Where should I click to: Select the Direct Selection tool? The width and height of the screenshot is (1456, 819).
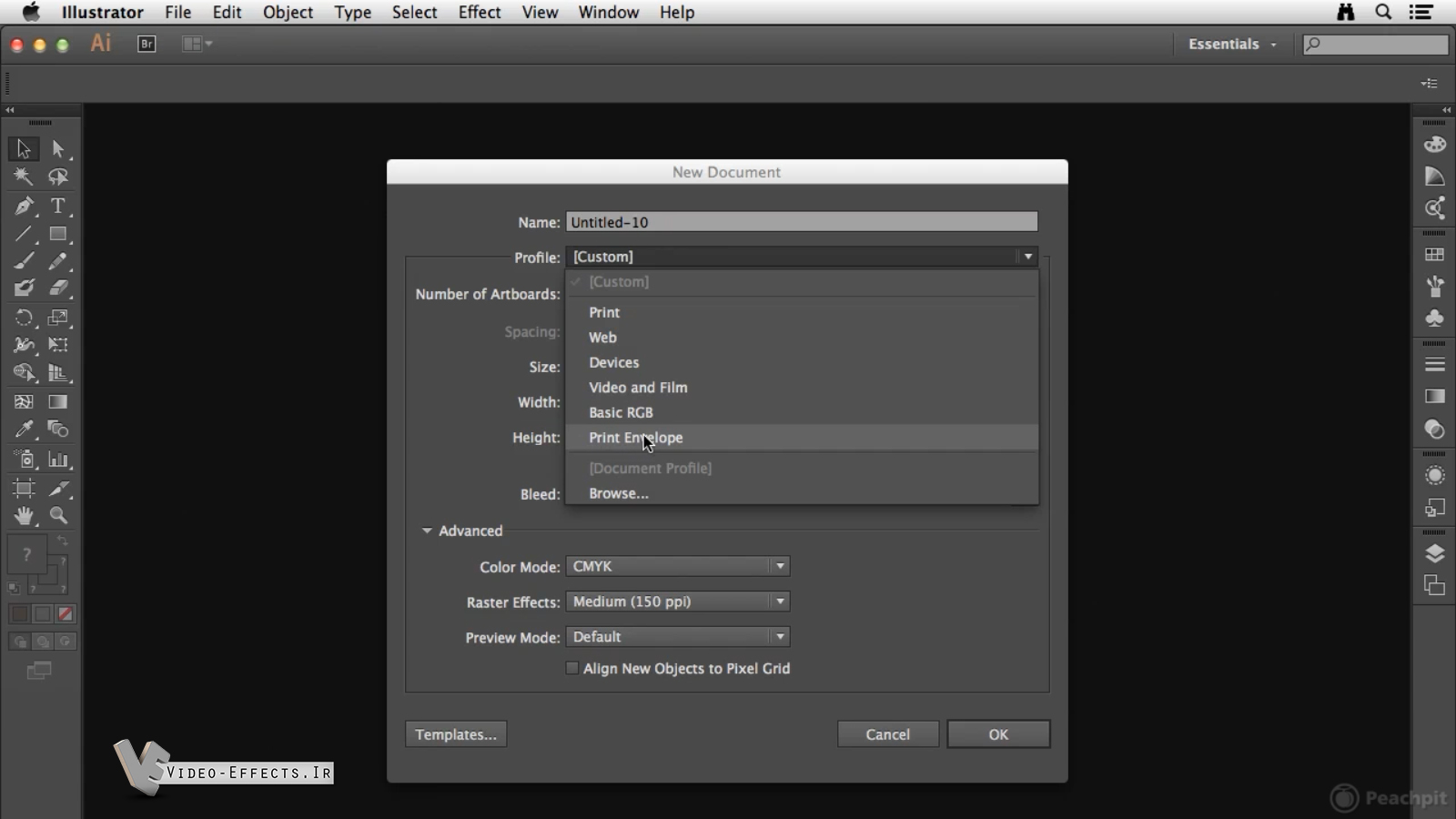click(x=58, y=148)
